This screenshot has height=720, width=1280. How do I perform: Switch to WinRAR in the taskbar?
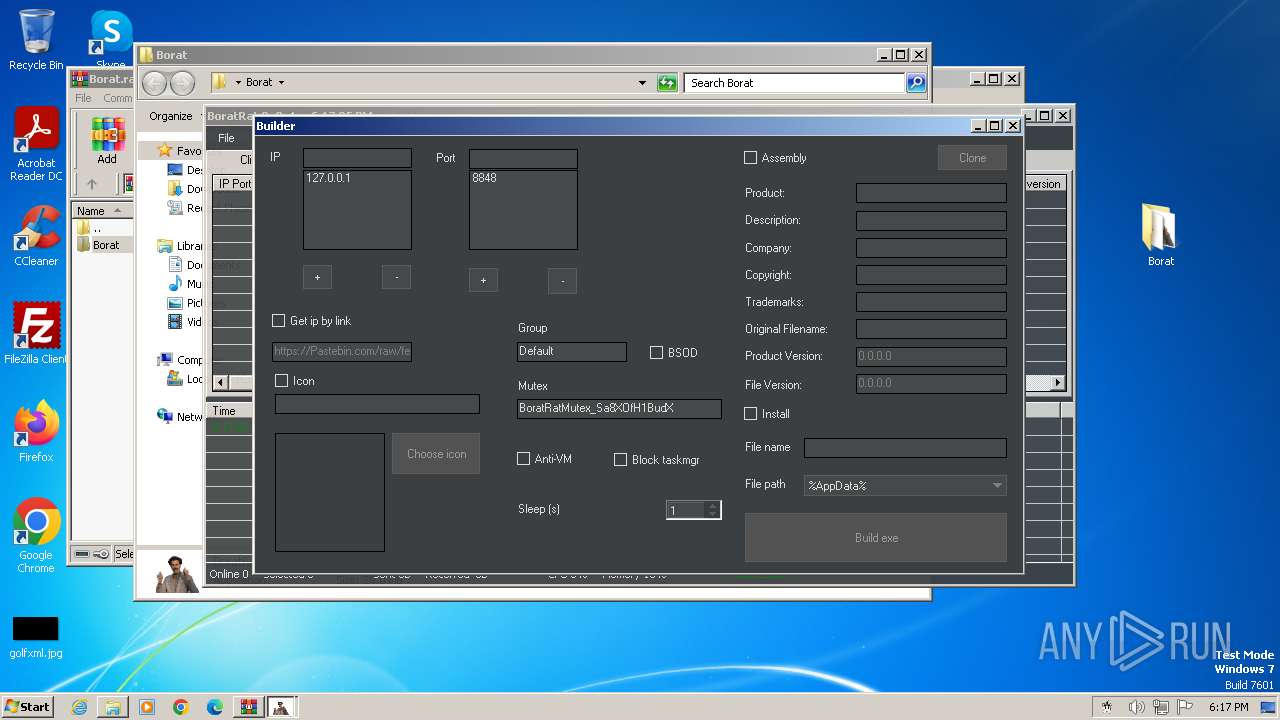(248, 707)
